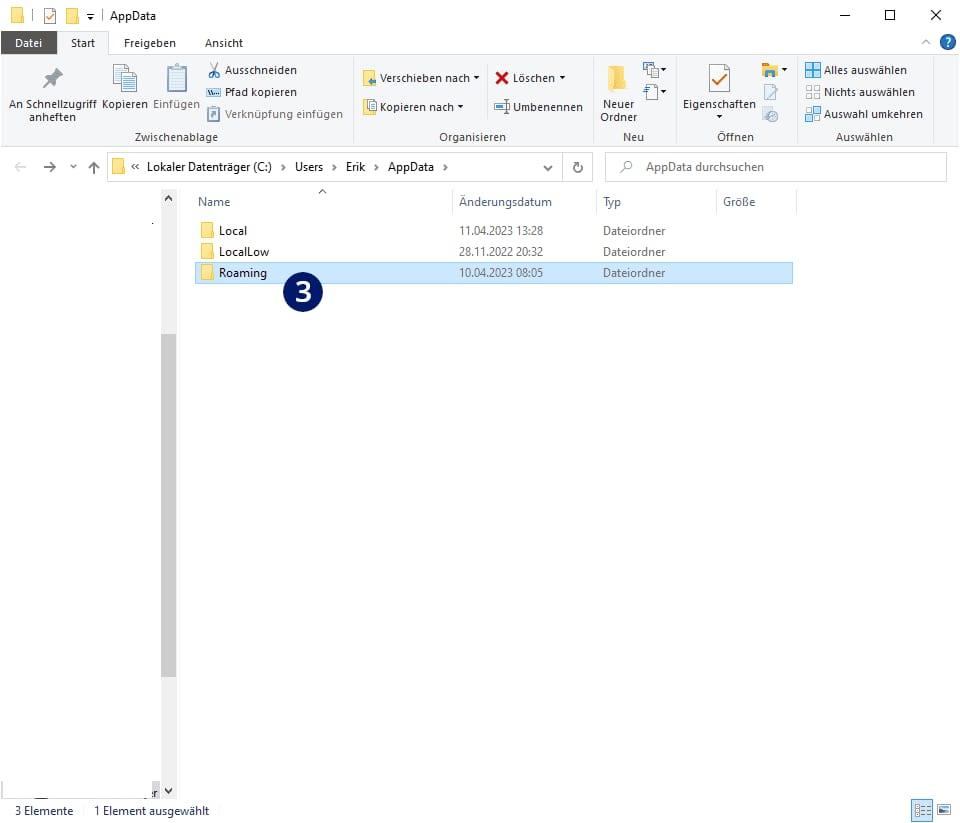Focus the AppData durchsuchen search box
Image resolution: width=960 pixels, height=823 pixels.
coord(776,167)
